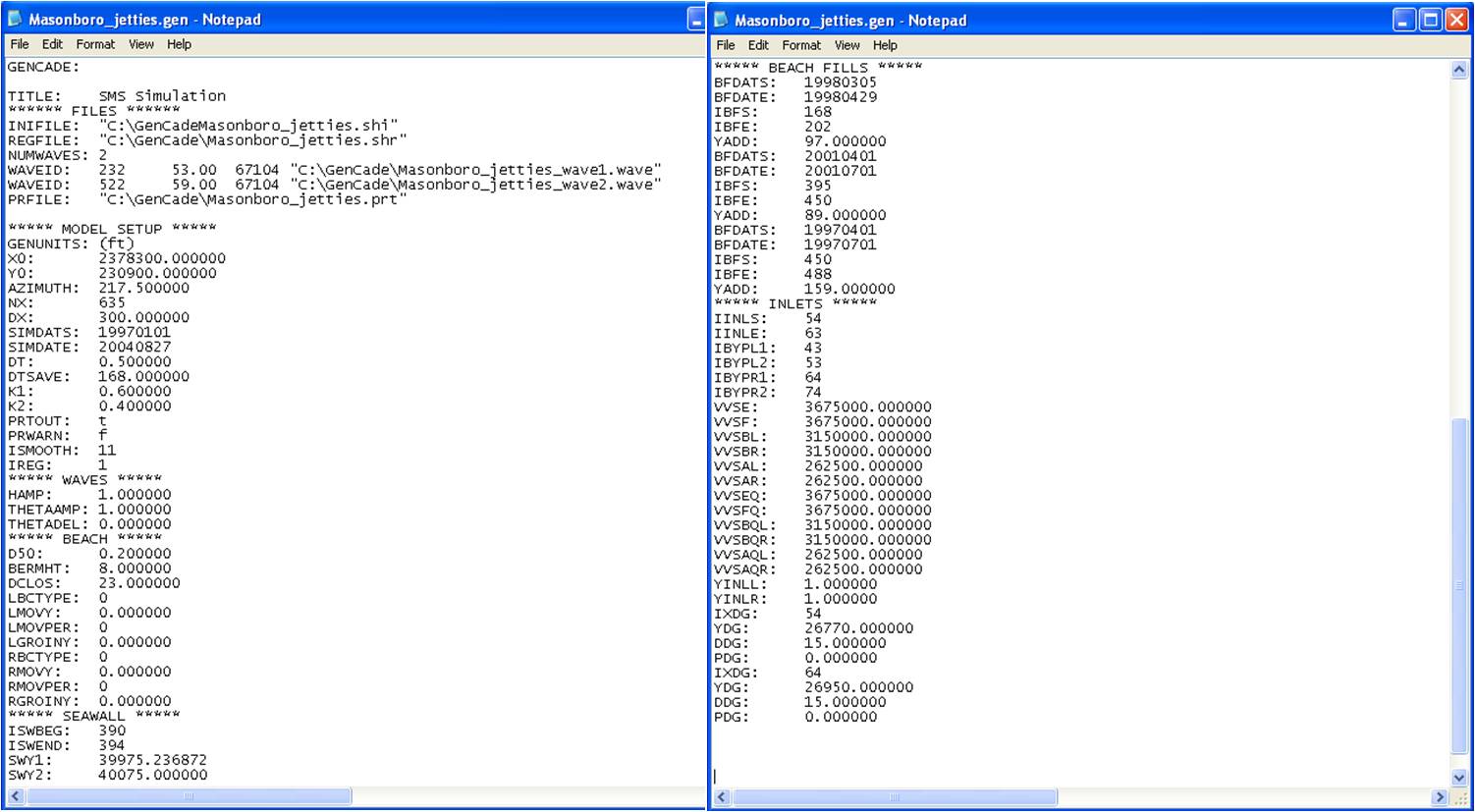Click DX value 300.000000
This screenshot has height=812, width=1475.
(x=143, y=317)
